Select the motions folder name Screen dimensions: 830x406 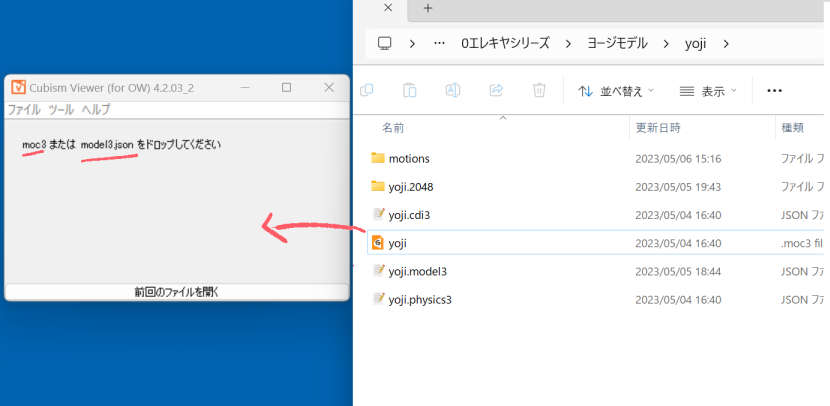click(409, 159)
